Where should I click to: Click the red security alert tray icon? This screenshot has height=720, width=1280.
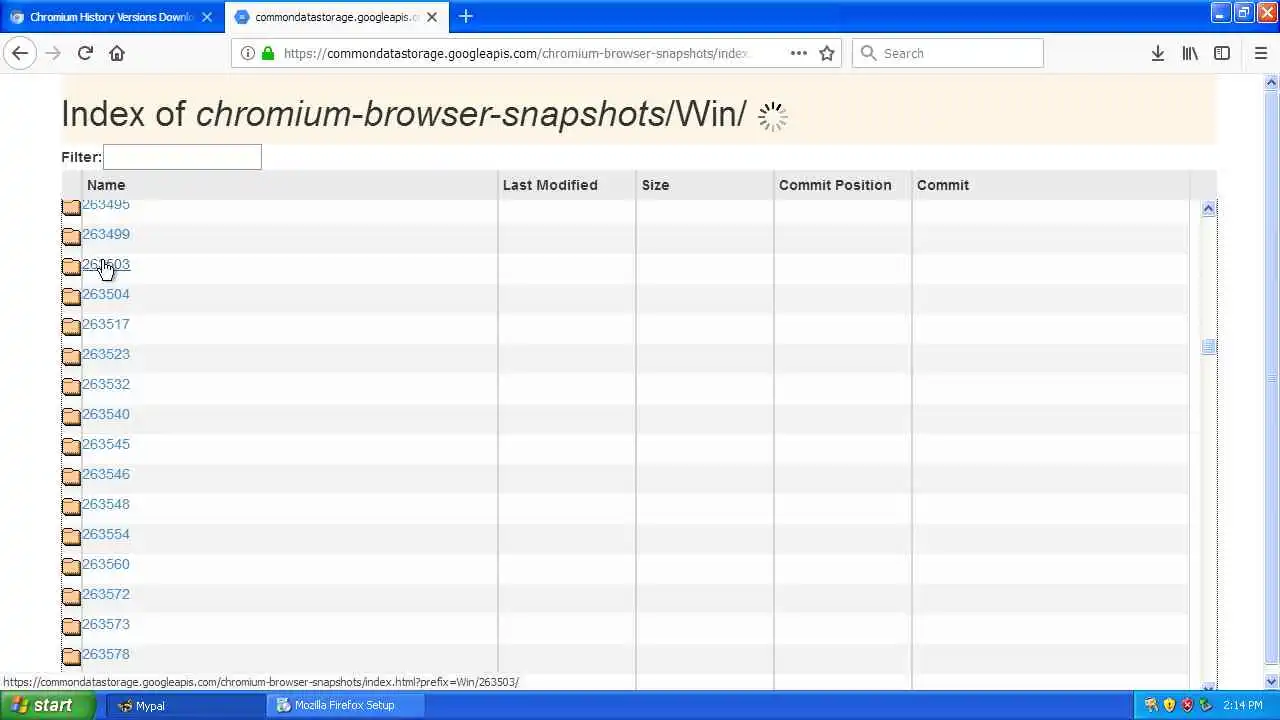coord(1187,705)
